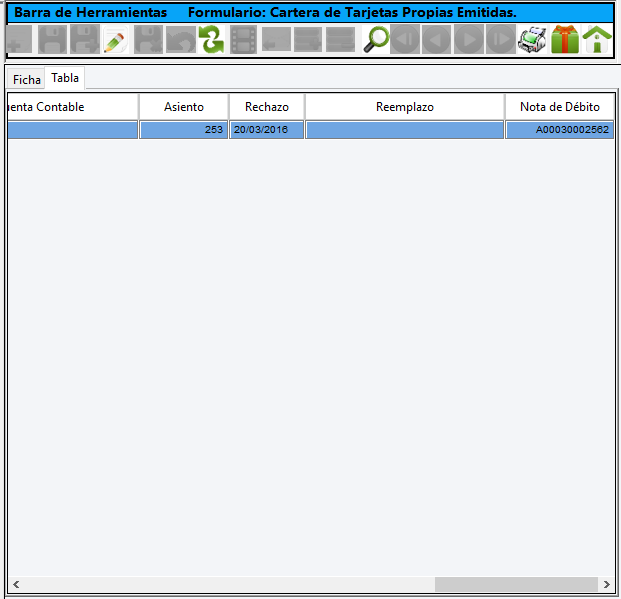Click the horizontal scrollbar right arrow
Viewport: 621px width, 599px height.
606,584
